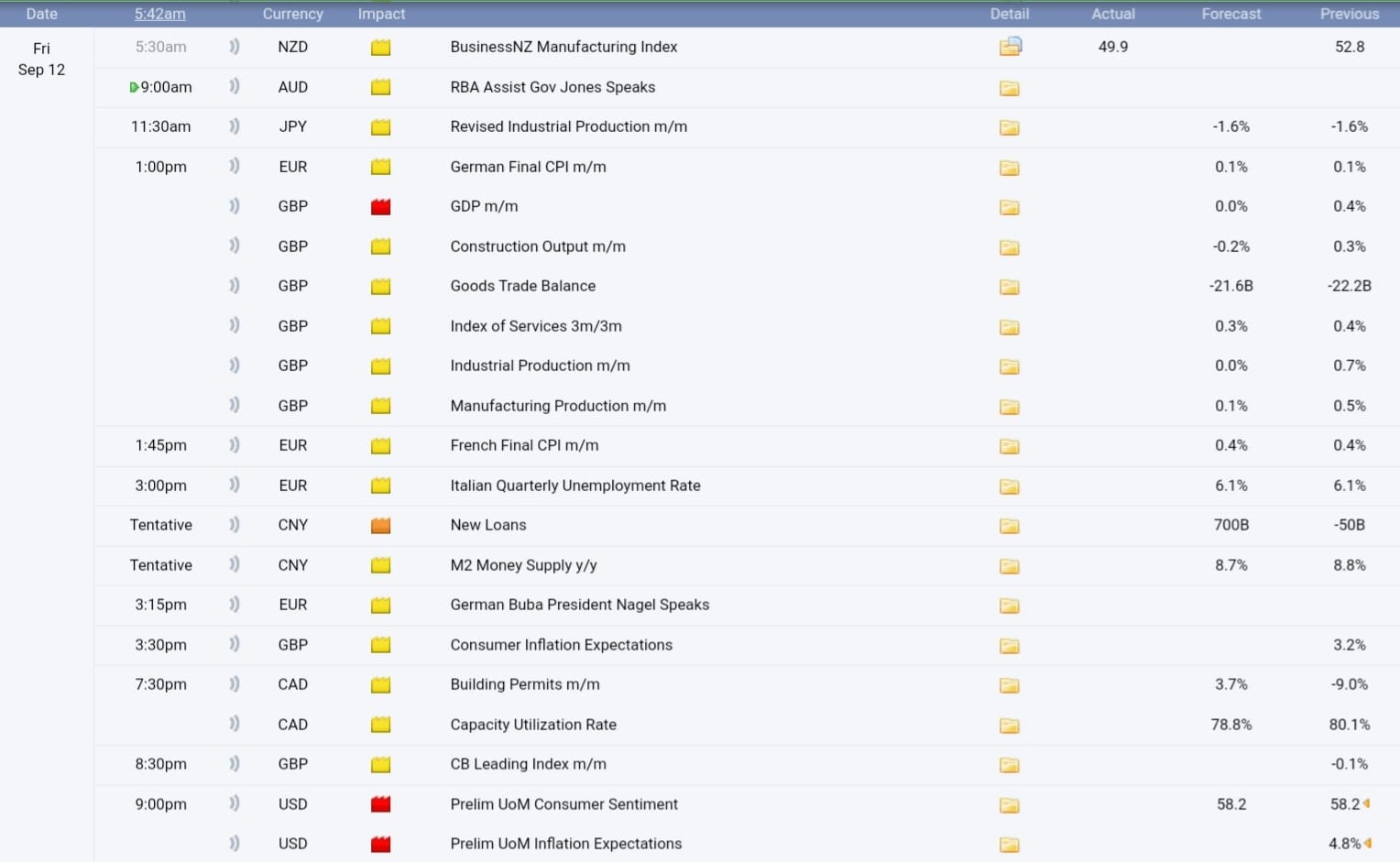Click red impact icon for Prelim UoM Inflation Expectations
Image resolution: width=1400 pixels, height=862 pixels.
(x=380, y=844)
